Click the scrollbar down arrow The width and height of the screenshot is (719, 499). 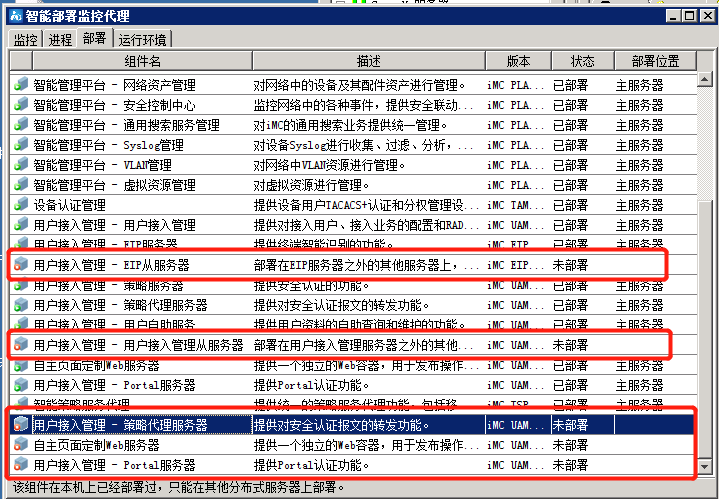pos(704,466)
